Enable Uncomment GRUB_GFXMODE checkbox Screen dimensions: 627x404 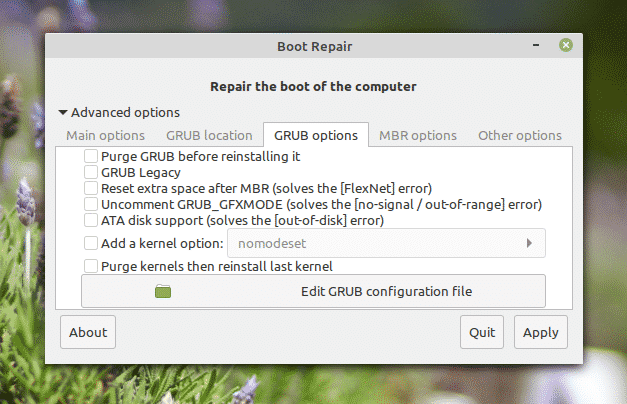tap(91, 204)
